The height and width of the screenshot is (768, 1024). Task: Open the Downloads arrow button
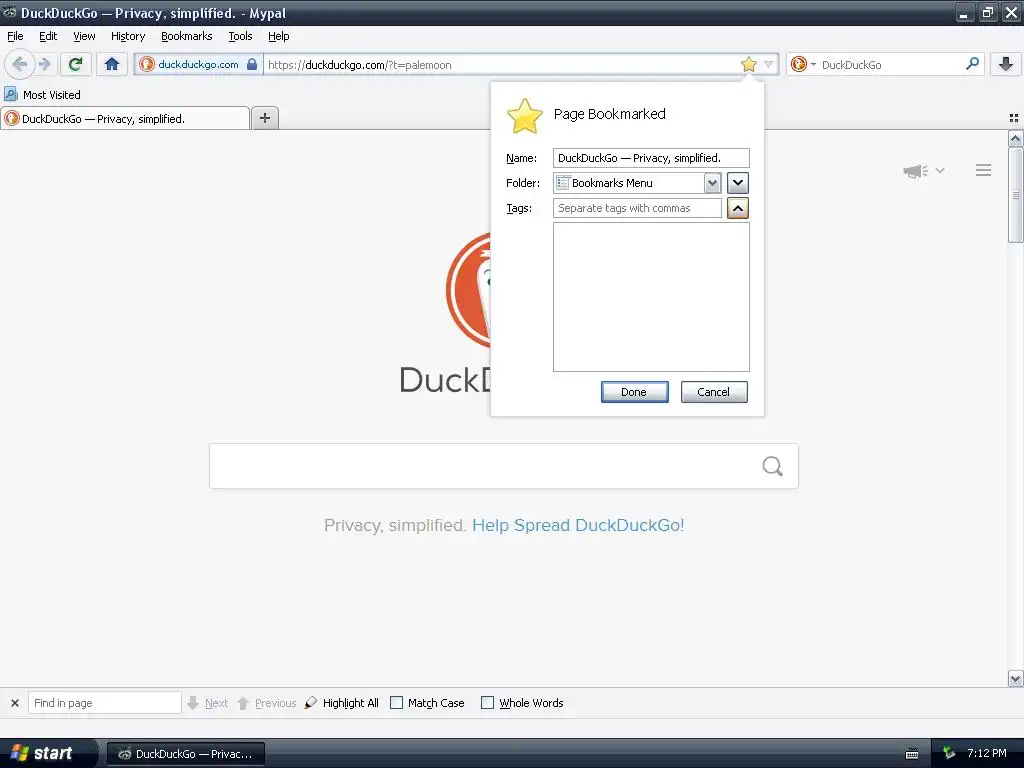pos(1006,64)
